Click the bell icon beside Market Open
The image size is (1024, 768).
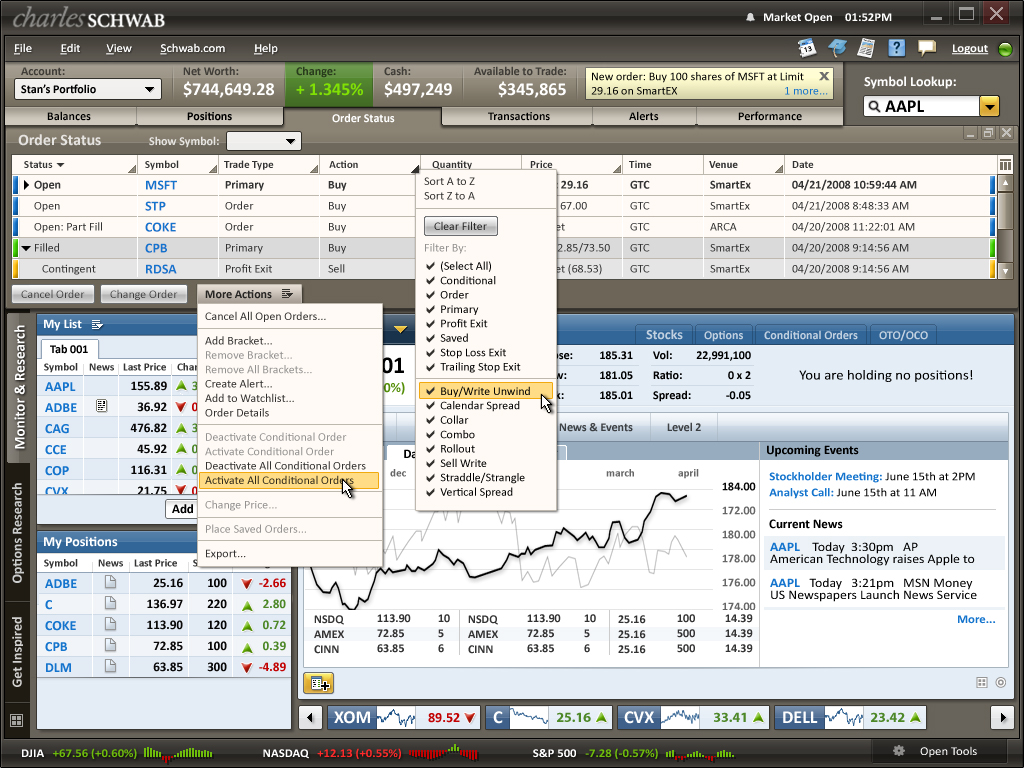click(x=750, y=18)
